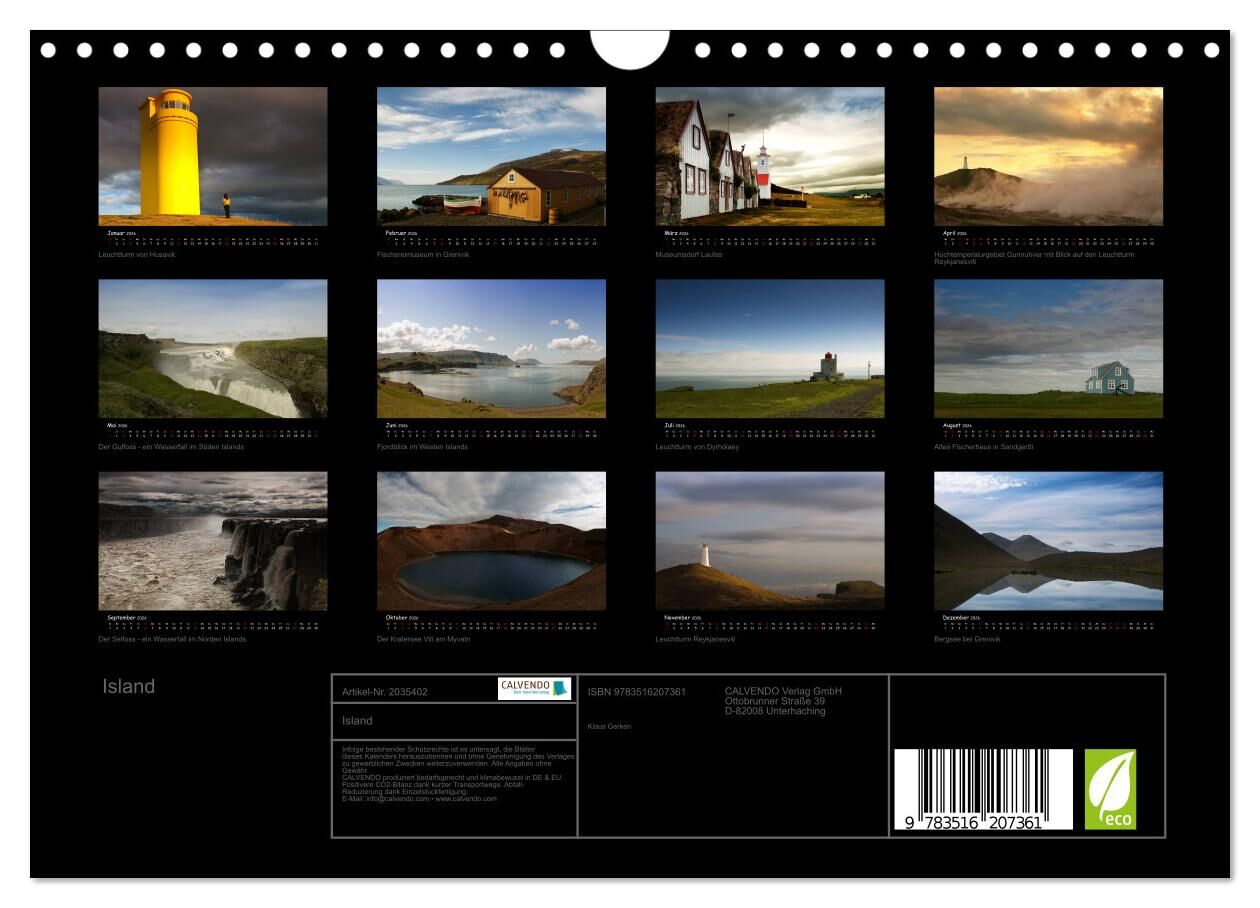This screenshot has height=908, width=1260.
Task: Select the Fjordblick im Westen Islands photo
Action: [491, 348]
